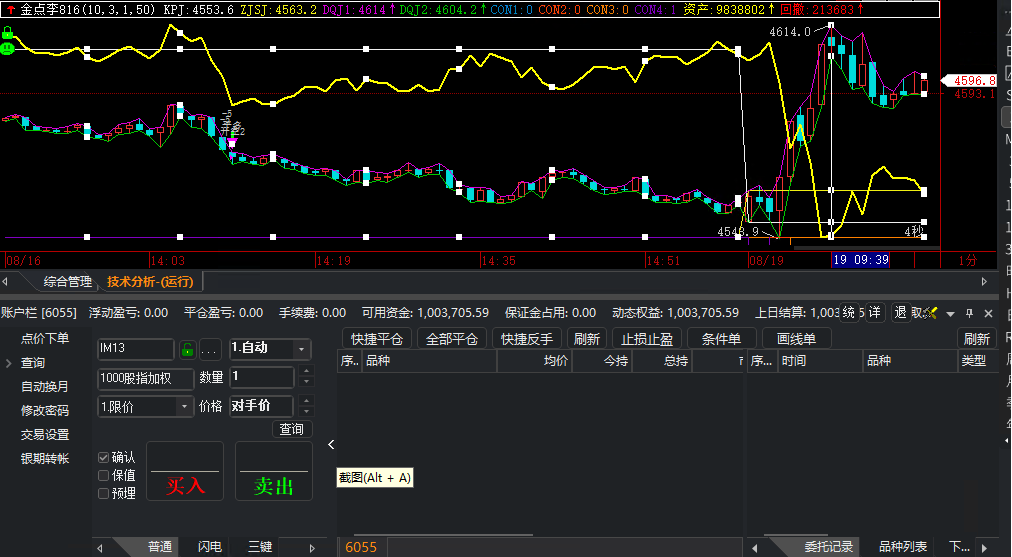Open account bar dropdown triangle menu
Screen dimensions: 1012x557
[950, 314]
